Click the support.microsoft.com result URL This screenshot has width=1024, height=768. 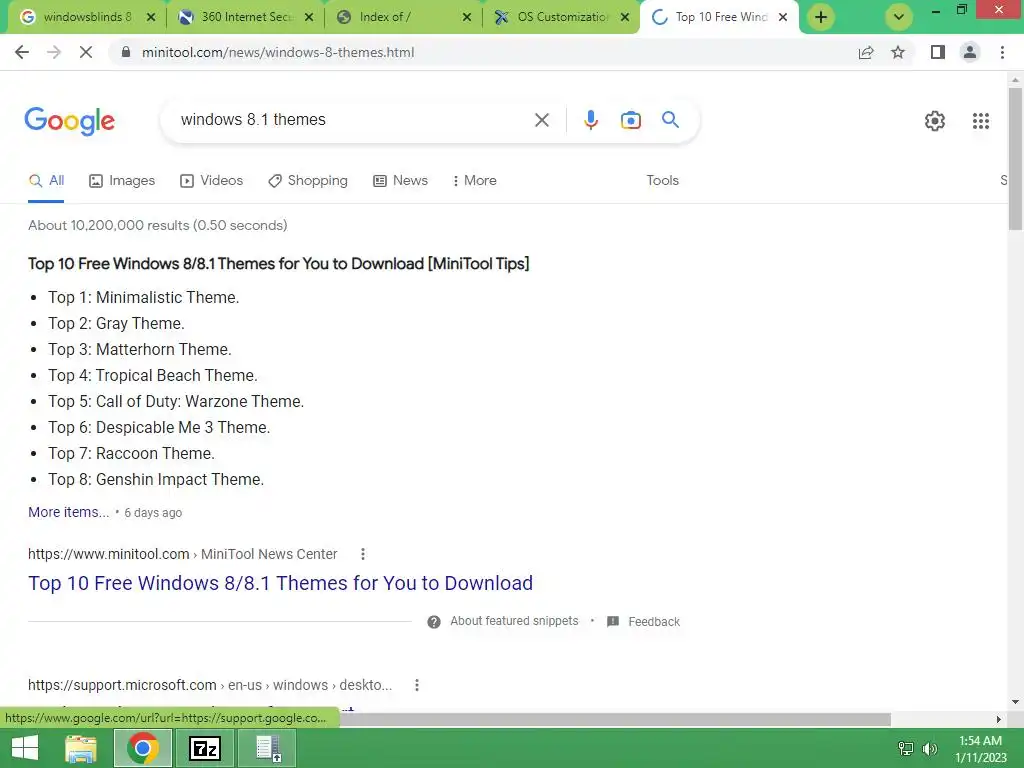pos(210,685)
